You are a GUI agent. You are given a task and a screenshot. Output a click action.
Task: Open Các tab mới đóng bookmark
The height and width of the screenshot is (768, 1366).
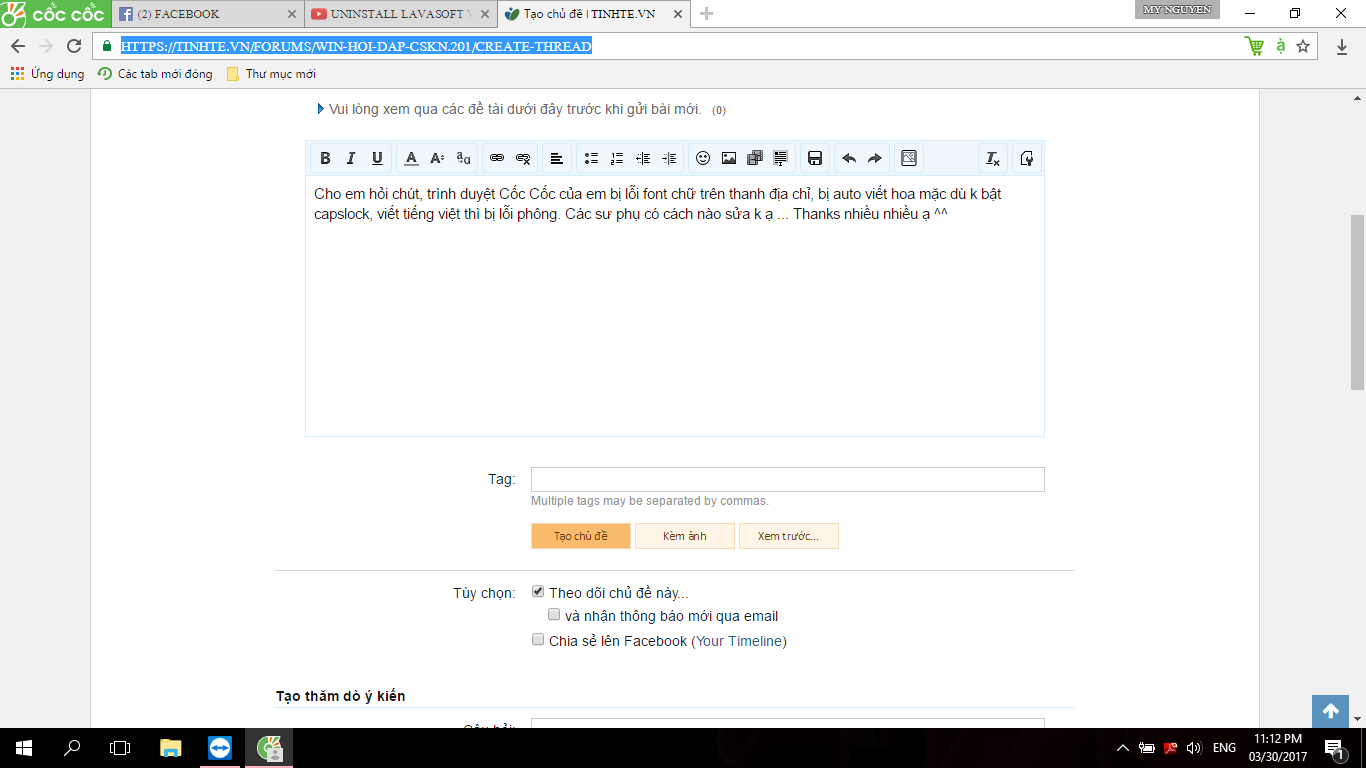(155, 74)
